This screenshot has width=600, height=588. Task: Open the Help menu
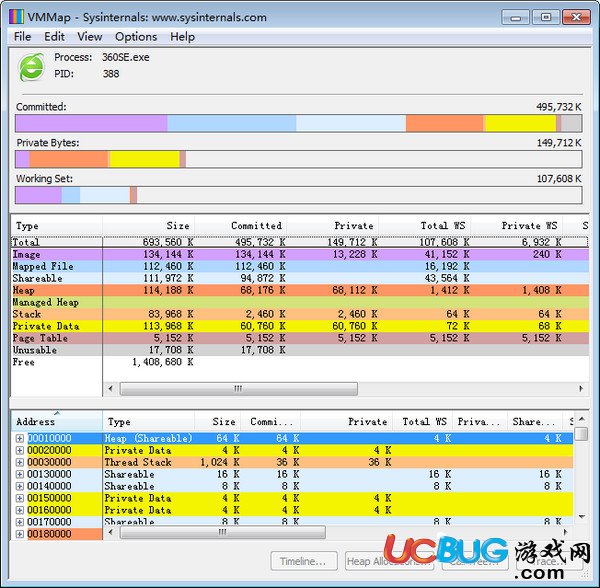tap(183, 37)
